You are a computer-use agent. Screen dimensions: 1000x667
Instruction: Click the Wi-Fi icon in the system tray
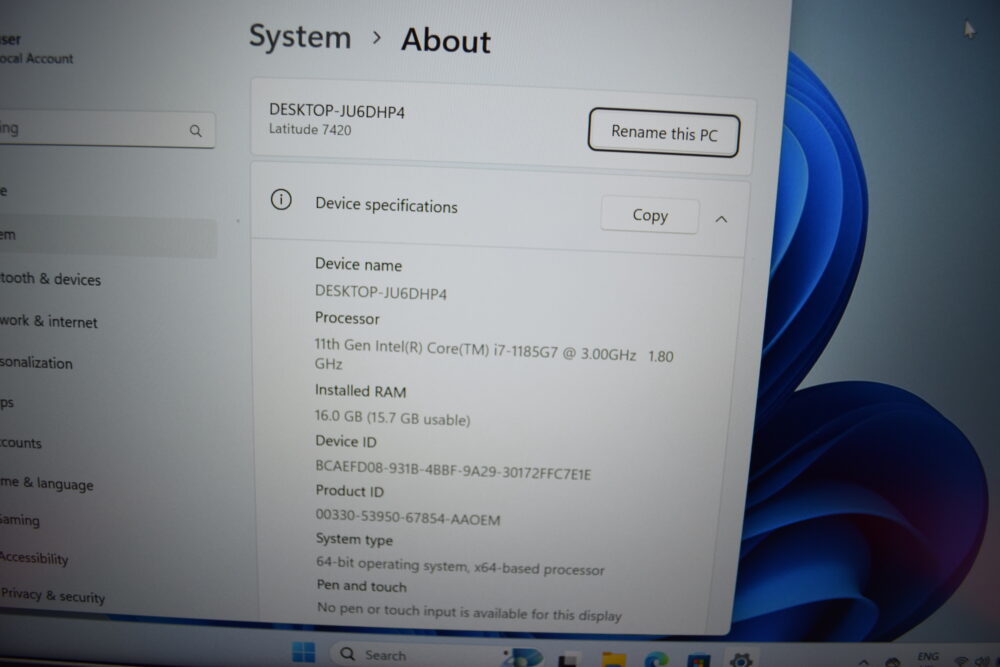point(961,662)
